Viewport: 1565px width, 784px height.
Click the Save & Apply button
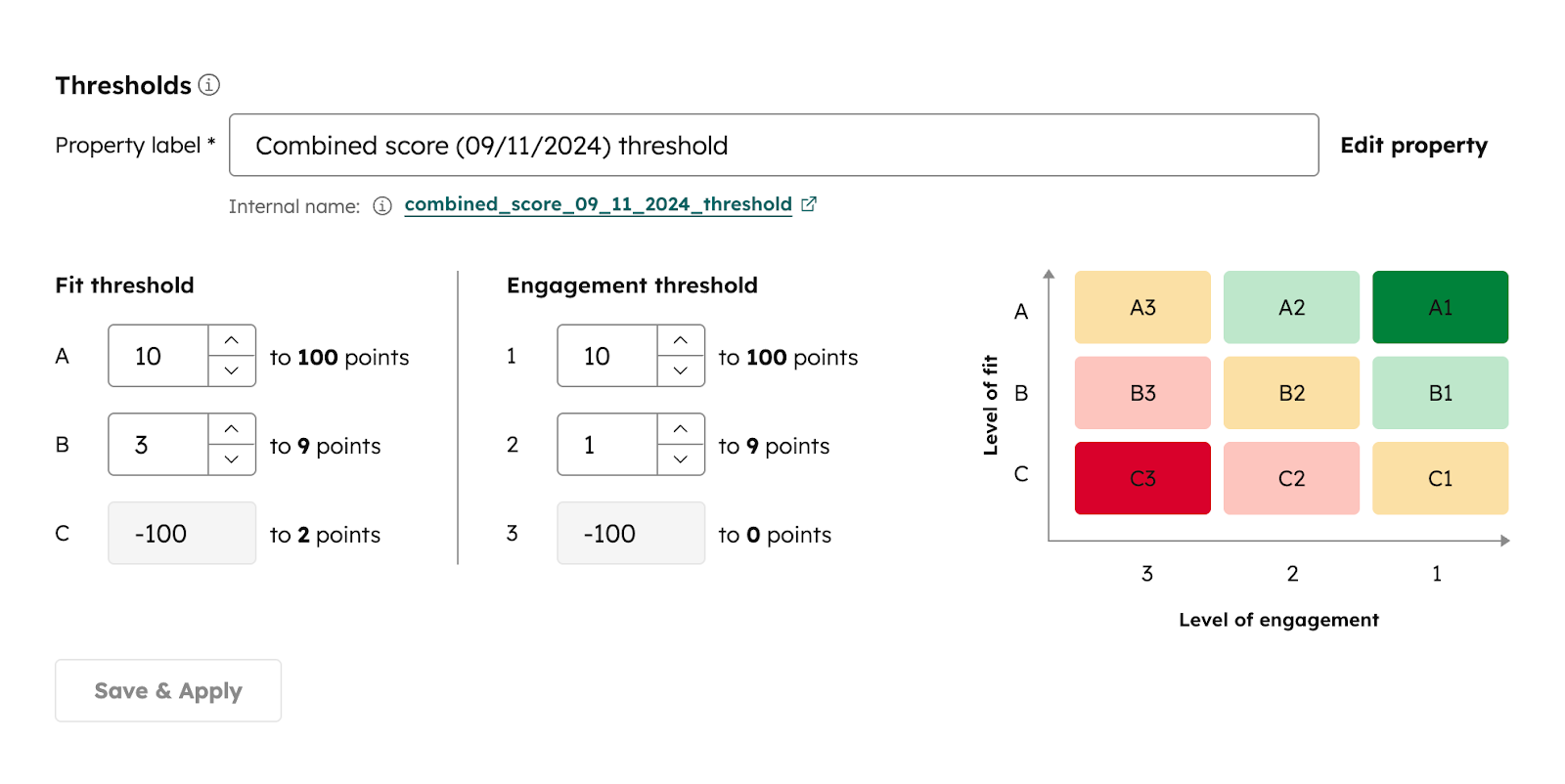[x=168, y=691]
